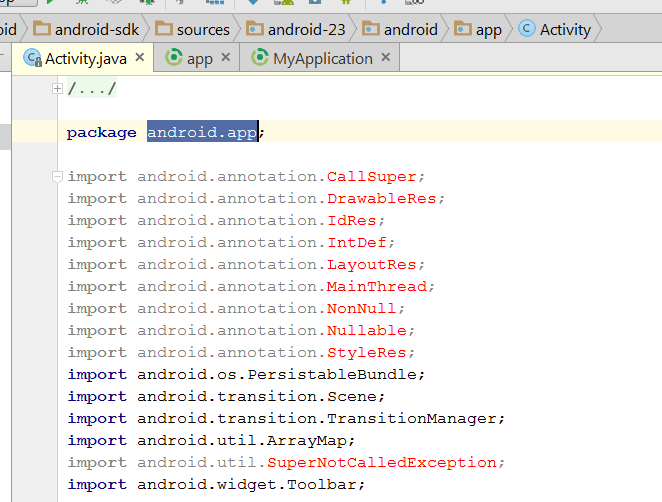Close the Activity.java tab
The width and height of the screenshot is (662, 502).
coord(140,57)
